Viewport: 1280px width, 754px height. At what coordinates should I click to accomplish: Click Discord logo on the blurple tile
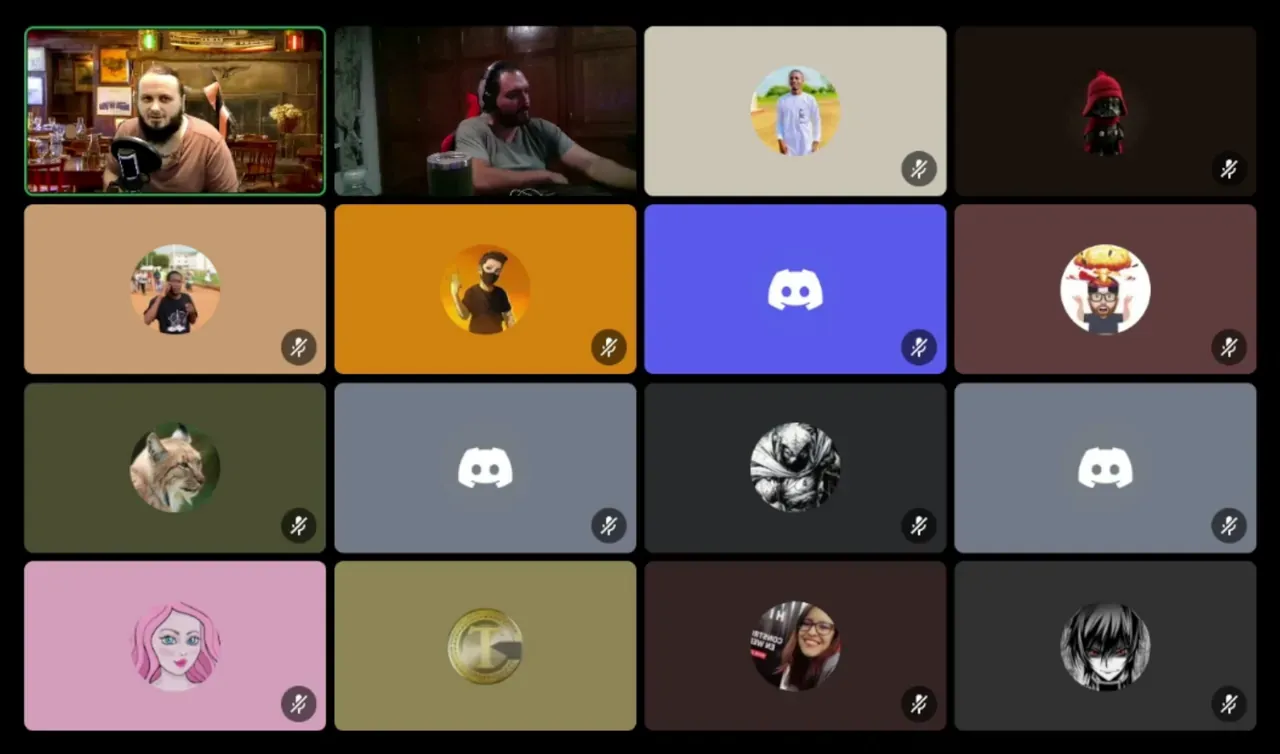(x=795, y=289)
